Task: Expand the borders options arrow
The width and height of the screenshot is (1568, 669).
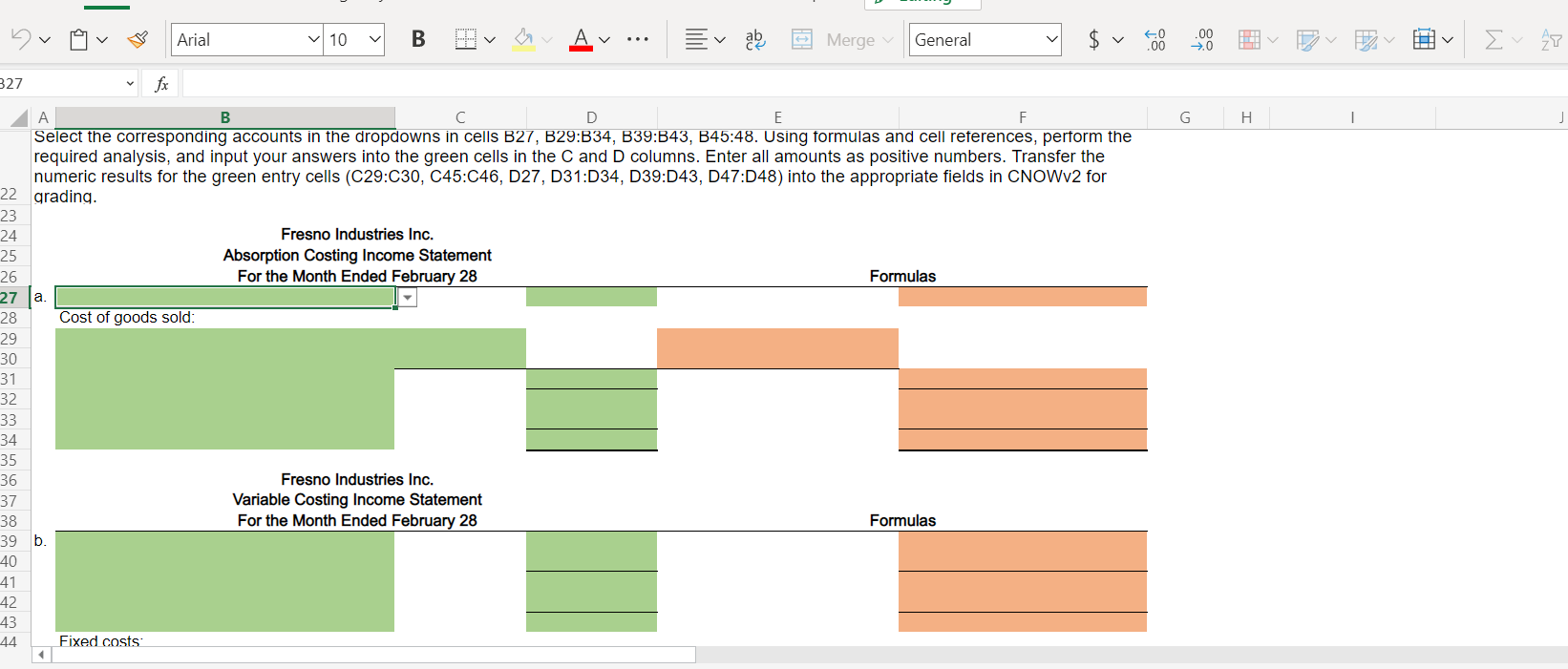Action: pyautogui.click(x=490, y=40)
